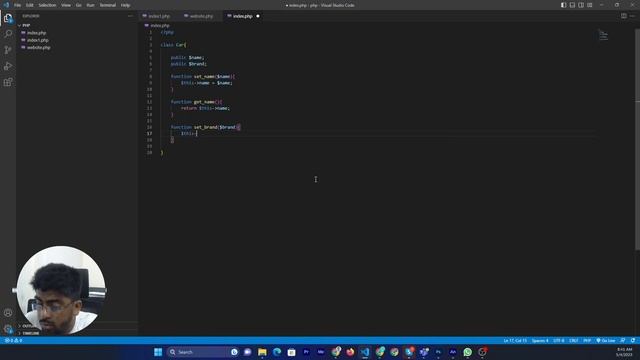Open the Explorer view in activity bar
The height and width of the screenshot is (360, 640).
point(8,18)
